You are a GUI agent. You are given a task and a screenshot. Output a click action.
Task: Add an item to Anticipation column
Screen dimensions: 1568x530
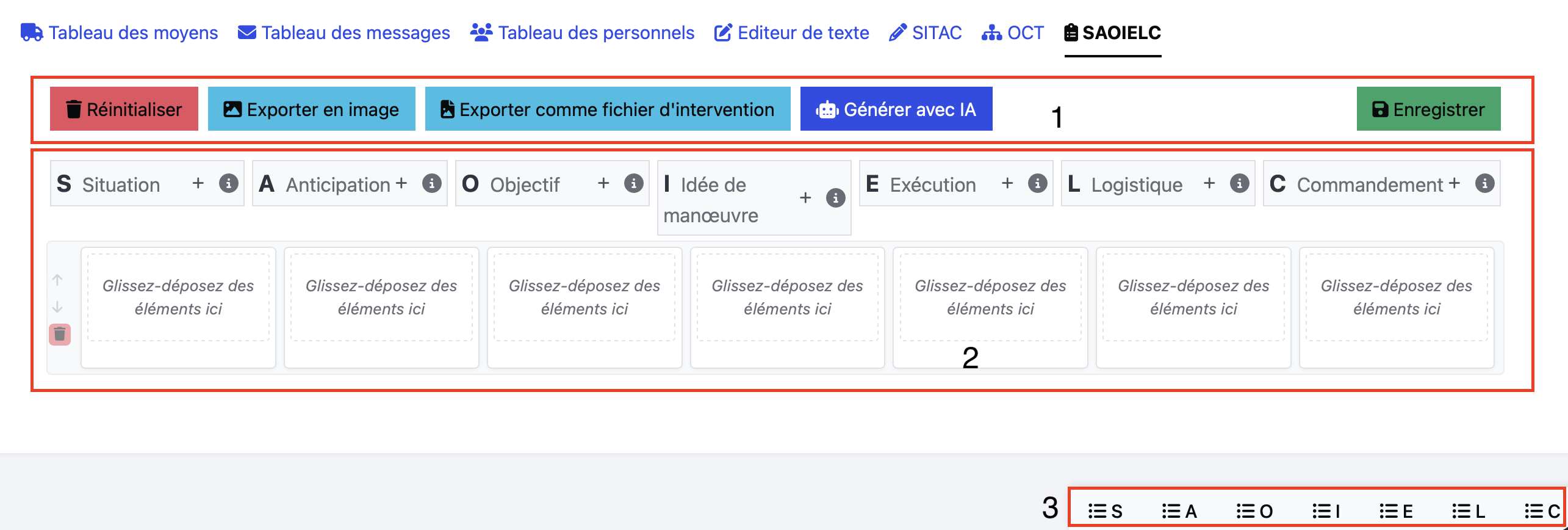pyautogui.click(x=401, y=183)
